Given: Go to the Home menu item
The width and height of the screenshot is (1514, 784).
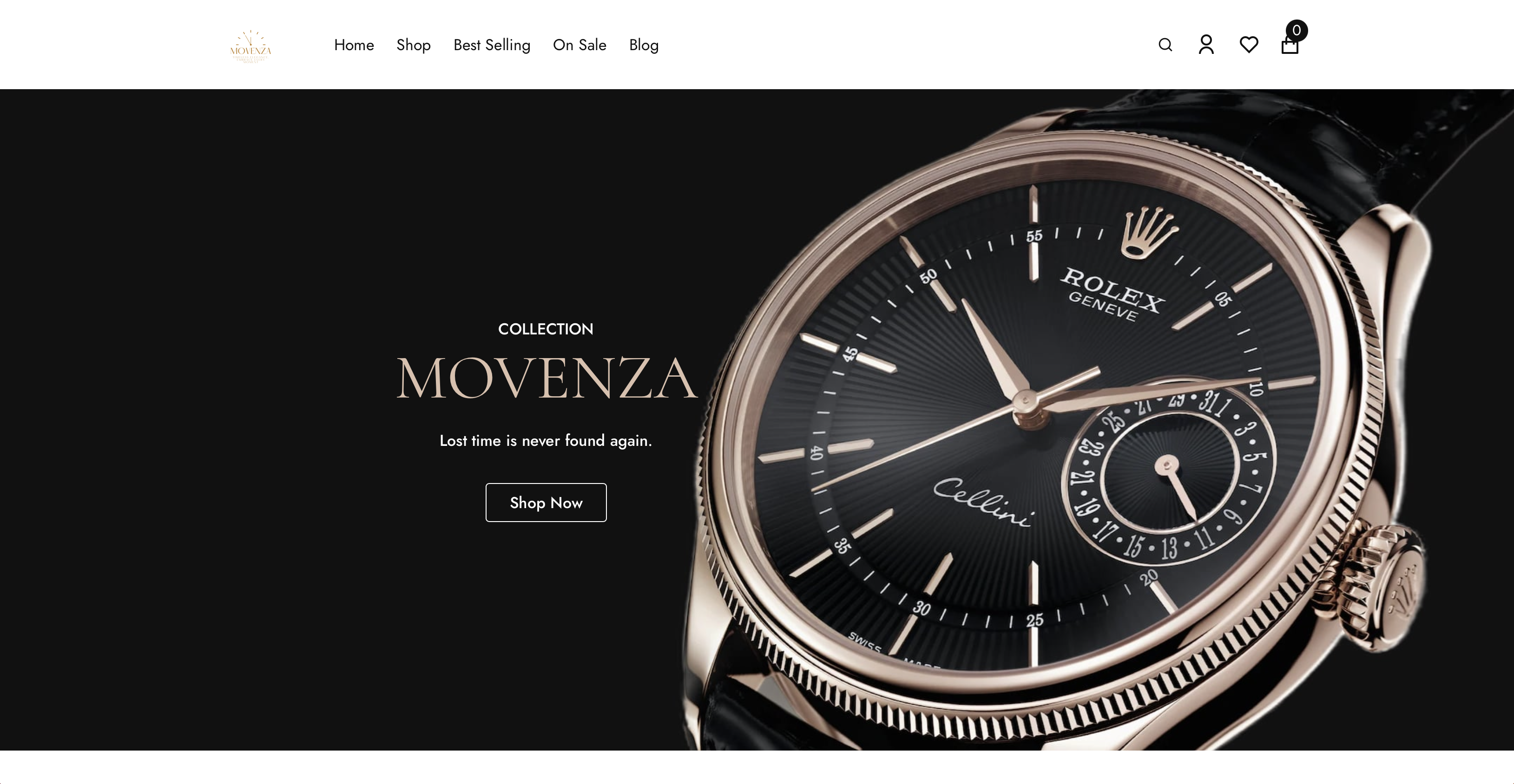Looking at the screenshot, I should coord(354,45).
